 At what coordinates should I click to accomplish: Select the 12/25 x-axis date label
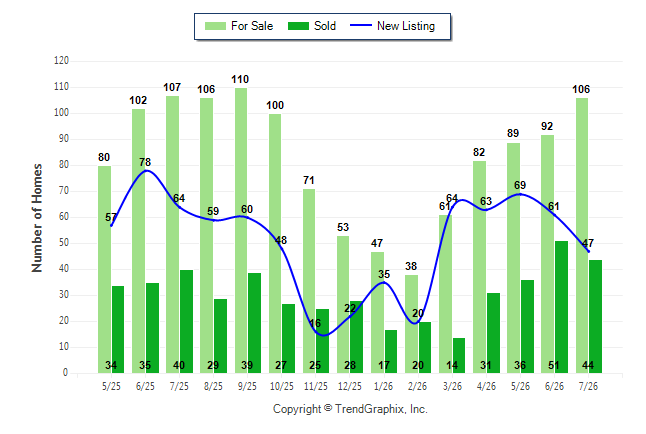350,386
